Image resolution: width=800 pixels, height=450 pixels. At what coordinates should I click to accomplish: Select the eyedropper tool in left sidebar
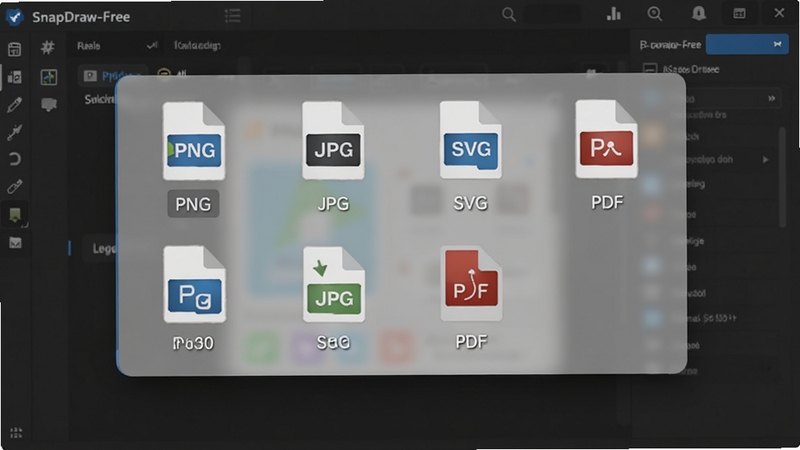tap(15, 132)
